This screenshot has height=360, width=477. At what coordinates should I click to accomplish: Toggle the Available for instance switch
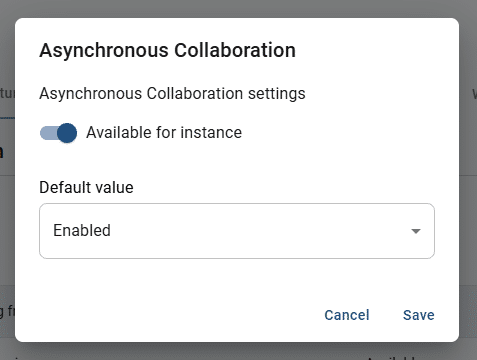pyautogui.click(x=58, y=133)
